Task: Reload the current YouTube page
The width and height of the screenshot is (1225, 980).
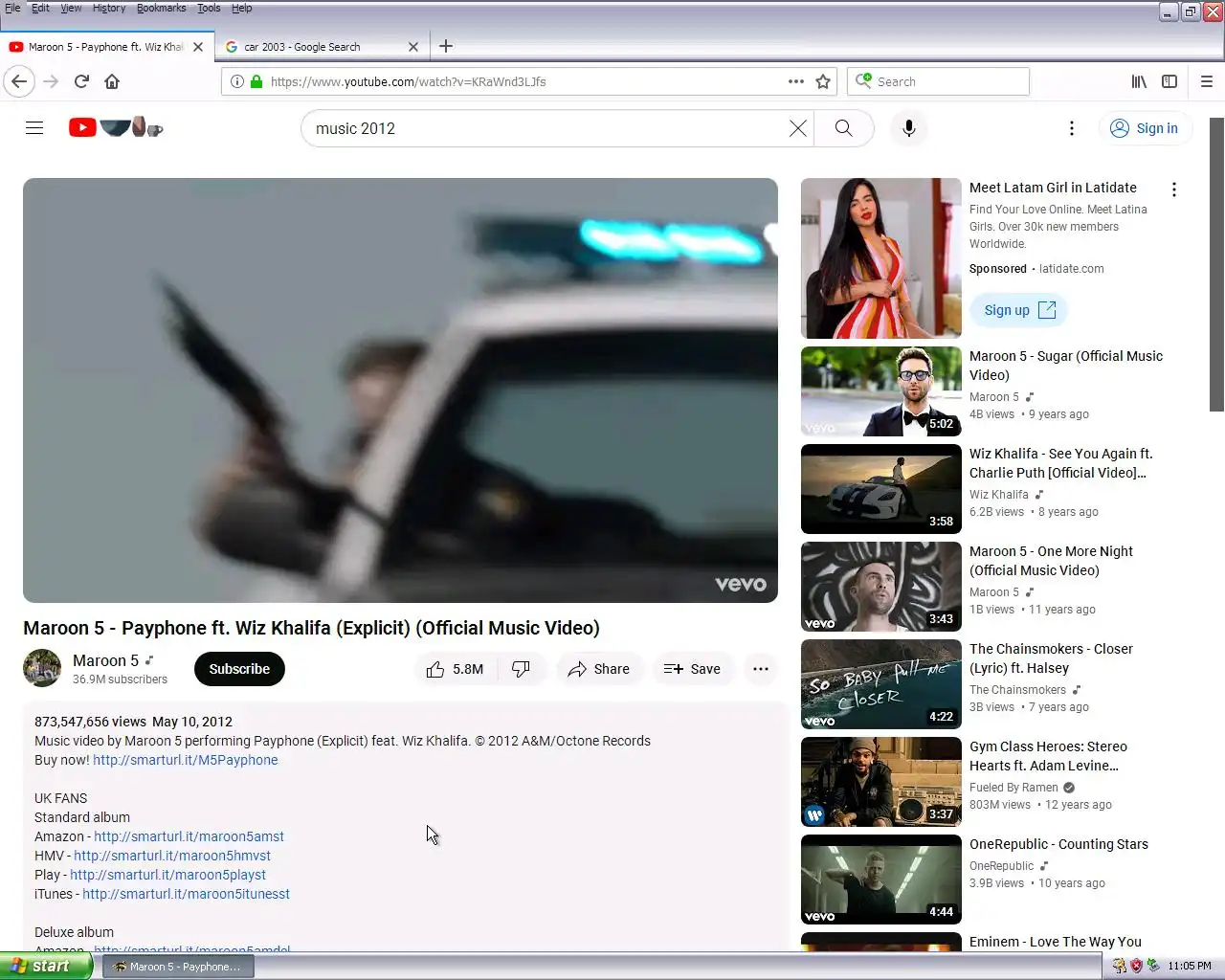Action: (81, 81)
